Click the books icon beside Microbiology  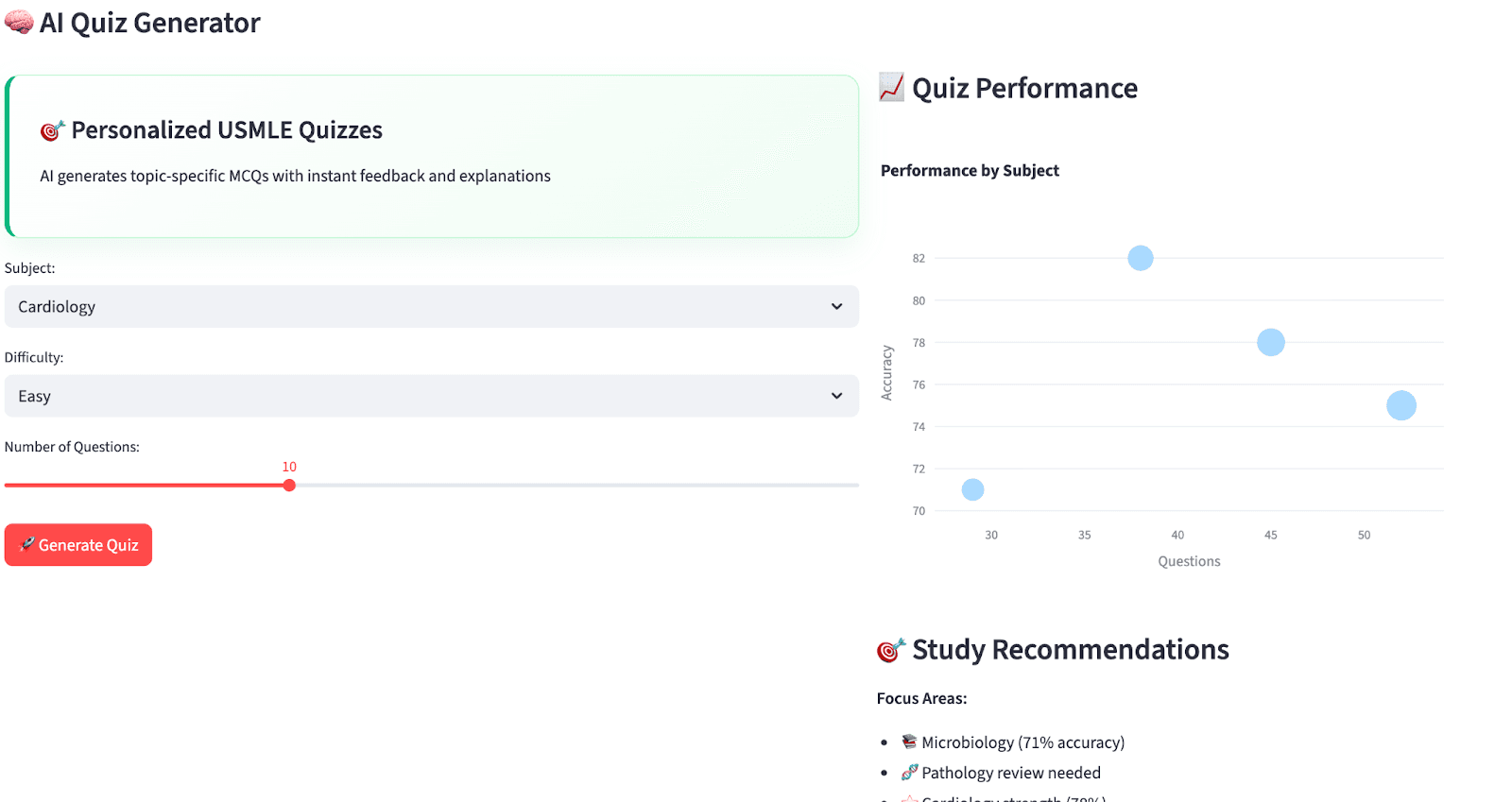click(908, 742)
